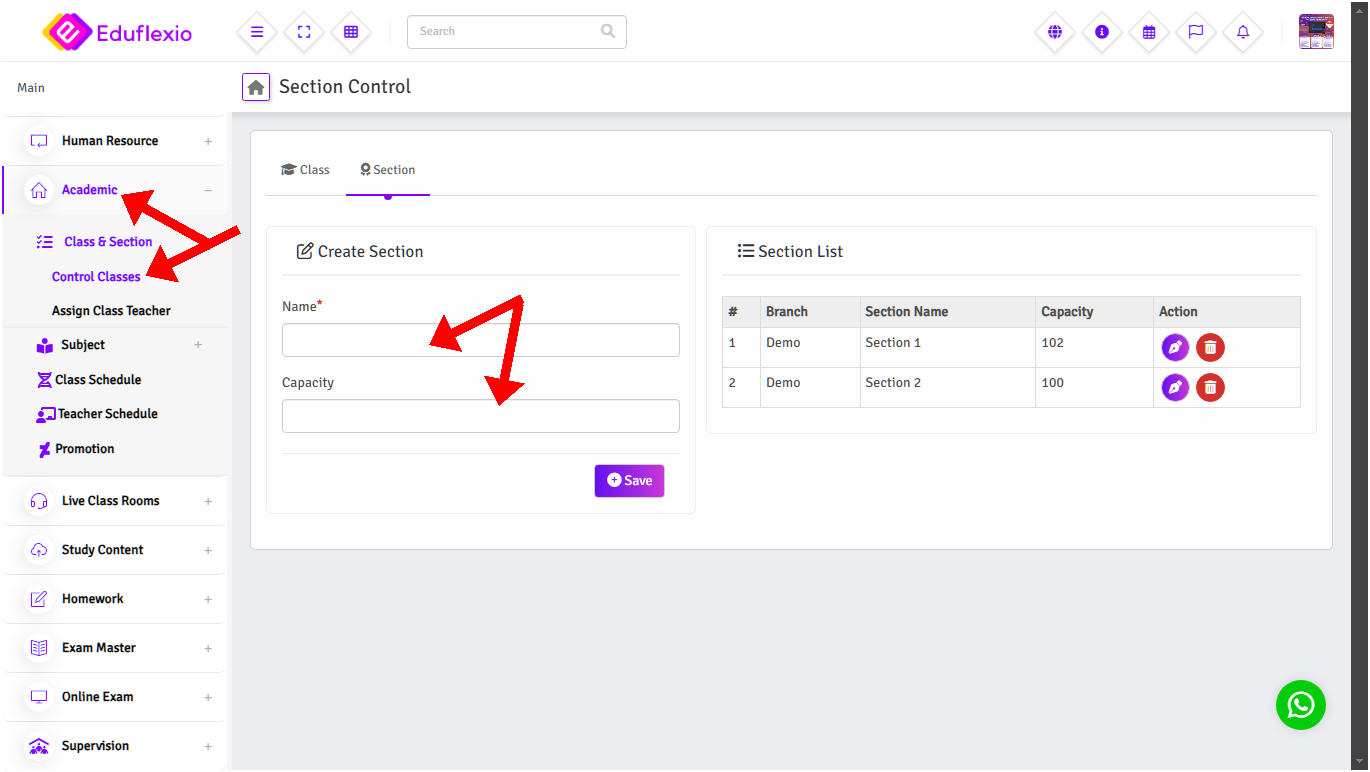
Task: Click the Save button
Action: (x=629, y=481)
